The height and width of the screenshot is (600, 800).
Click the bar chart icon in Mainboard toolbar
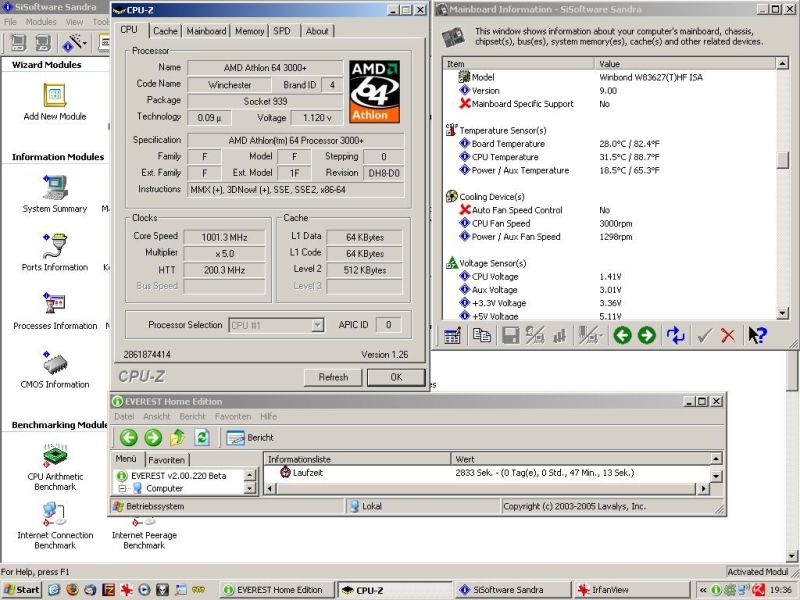coord(560,335)
